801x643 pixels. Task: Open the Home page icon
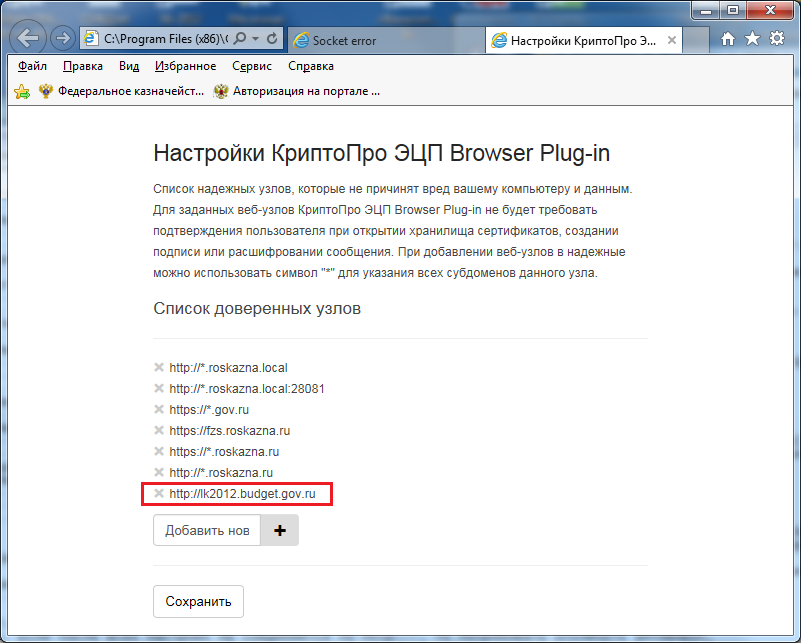(x=727, y=39)
